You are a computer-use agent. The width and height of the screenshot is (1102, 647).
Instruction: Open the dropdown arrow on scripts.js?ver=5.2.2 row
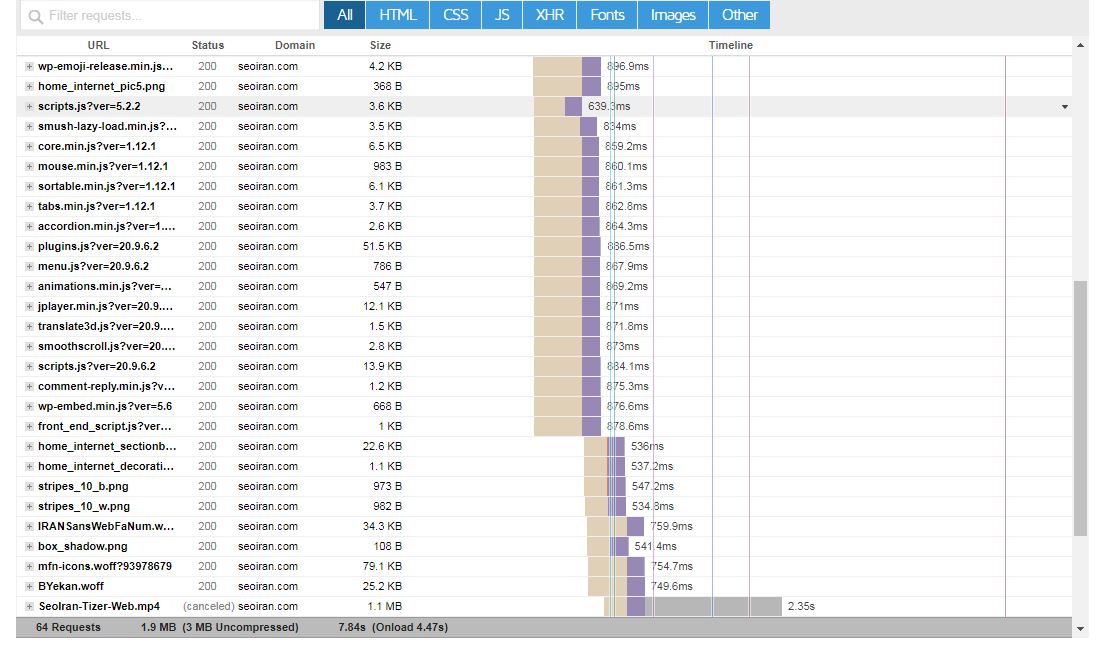coord(1065,107)
